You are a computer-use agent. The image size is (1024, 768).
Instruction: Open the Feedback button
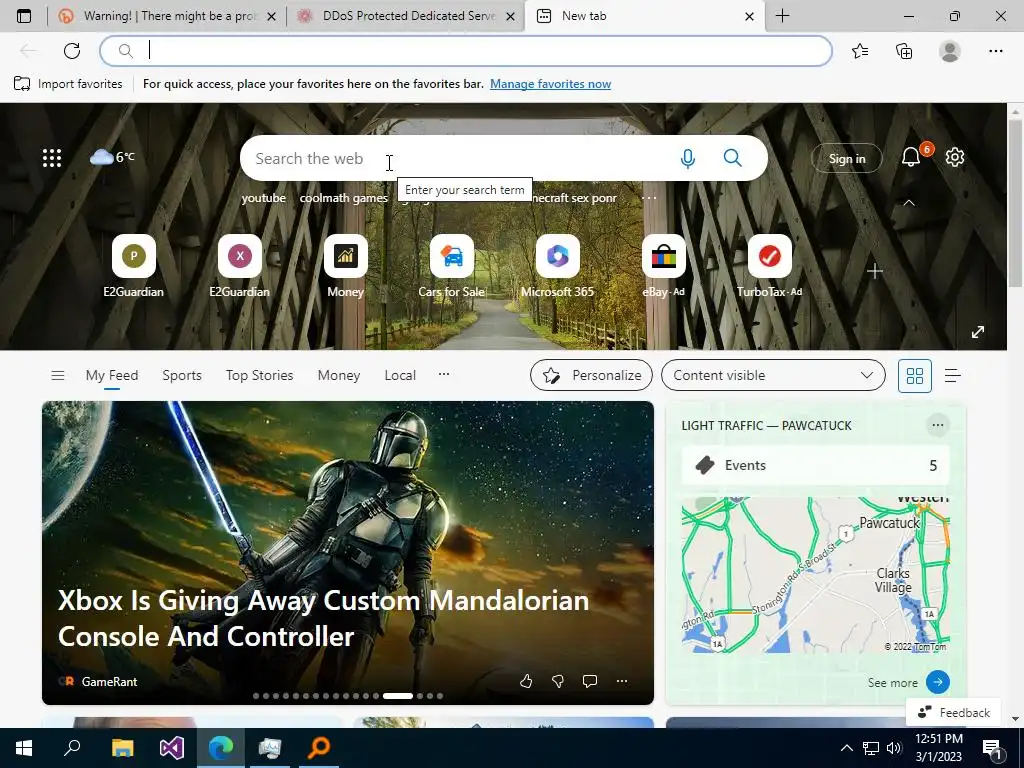tap(953, 712)
